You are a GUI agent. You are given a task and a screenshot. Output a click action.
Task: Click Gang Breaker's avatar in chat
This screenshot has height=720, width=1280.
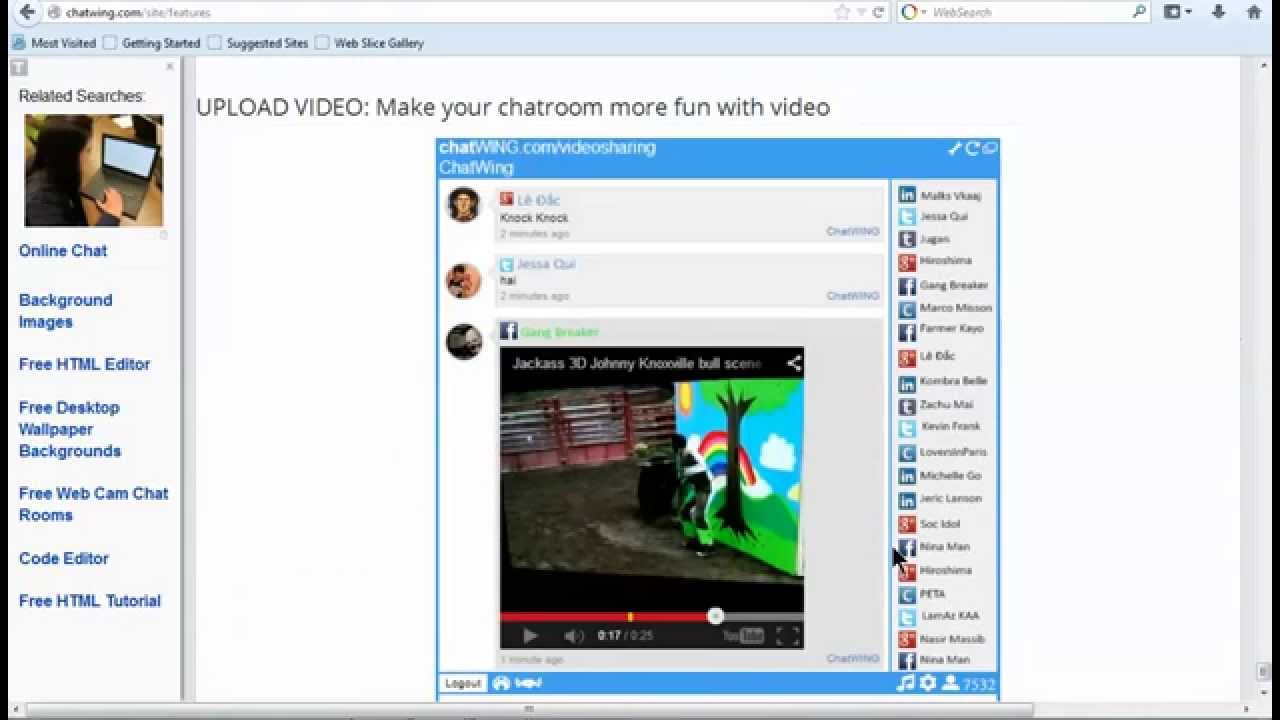463,341
